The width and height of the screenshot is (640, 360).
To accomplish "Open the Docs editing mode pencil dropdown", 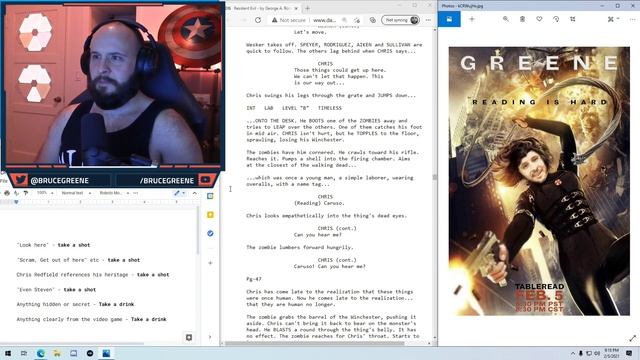I will (179, 193).
